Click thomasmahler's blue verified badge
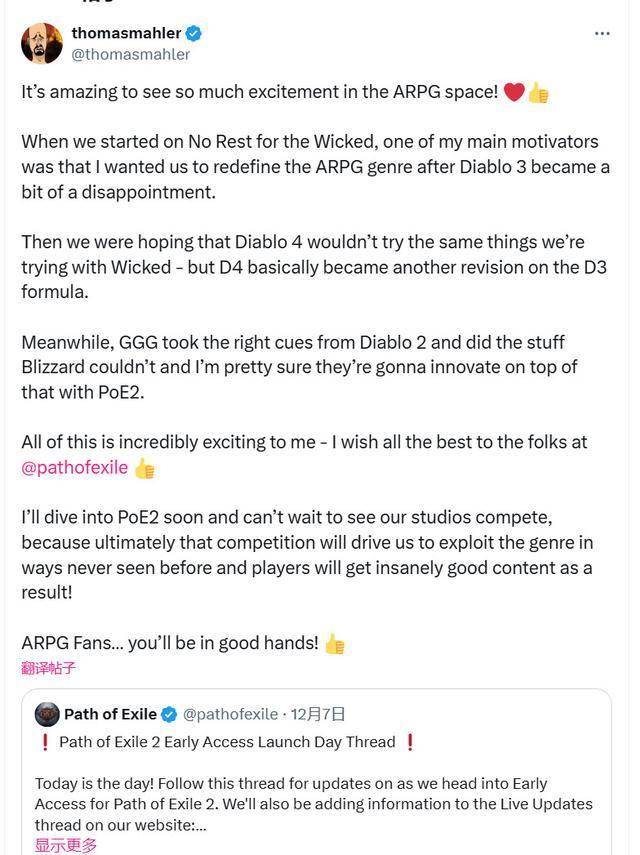The width and height of the screenshot is (640, 855). 195,33
